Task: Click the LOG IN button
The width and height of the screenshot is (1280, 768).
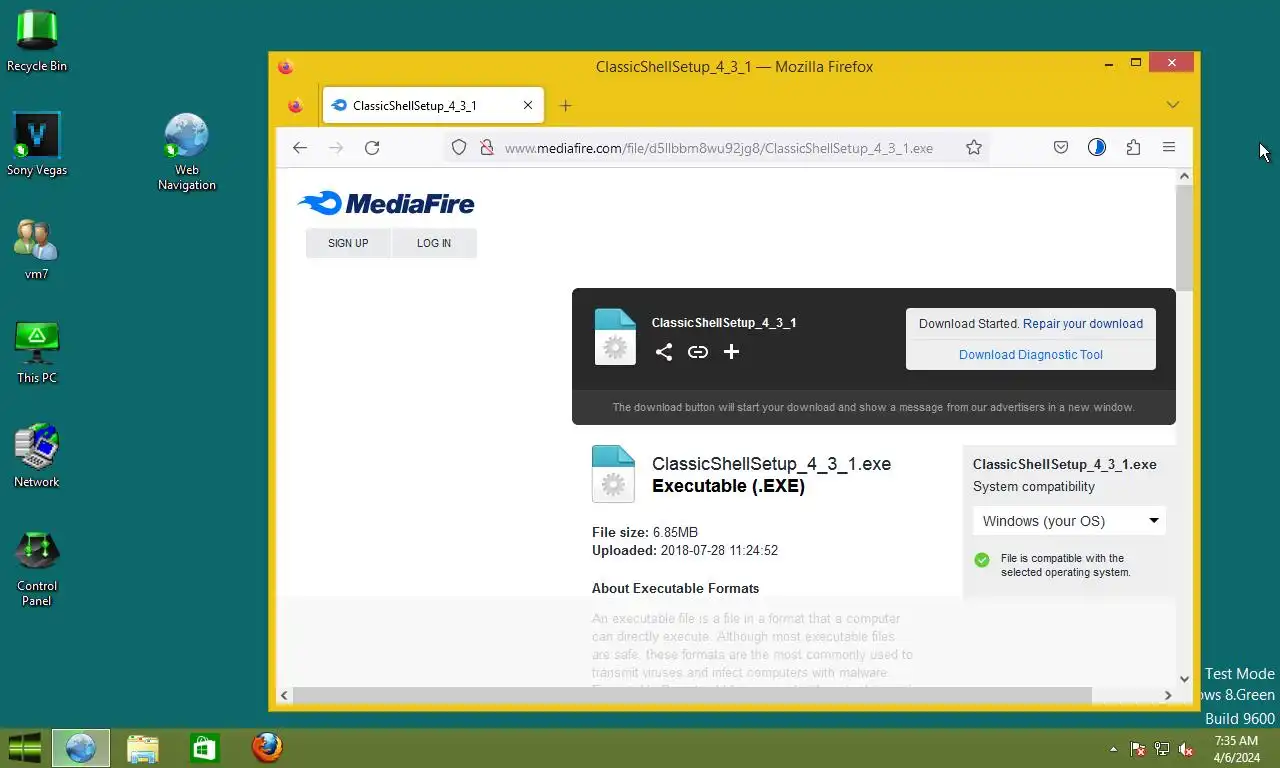Action: click(x=434, y=243)
